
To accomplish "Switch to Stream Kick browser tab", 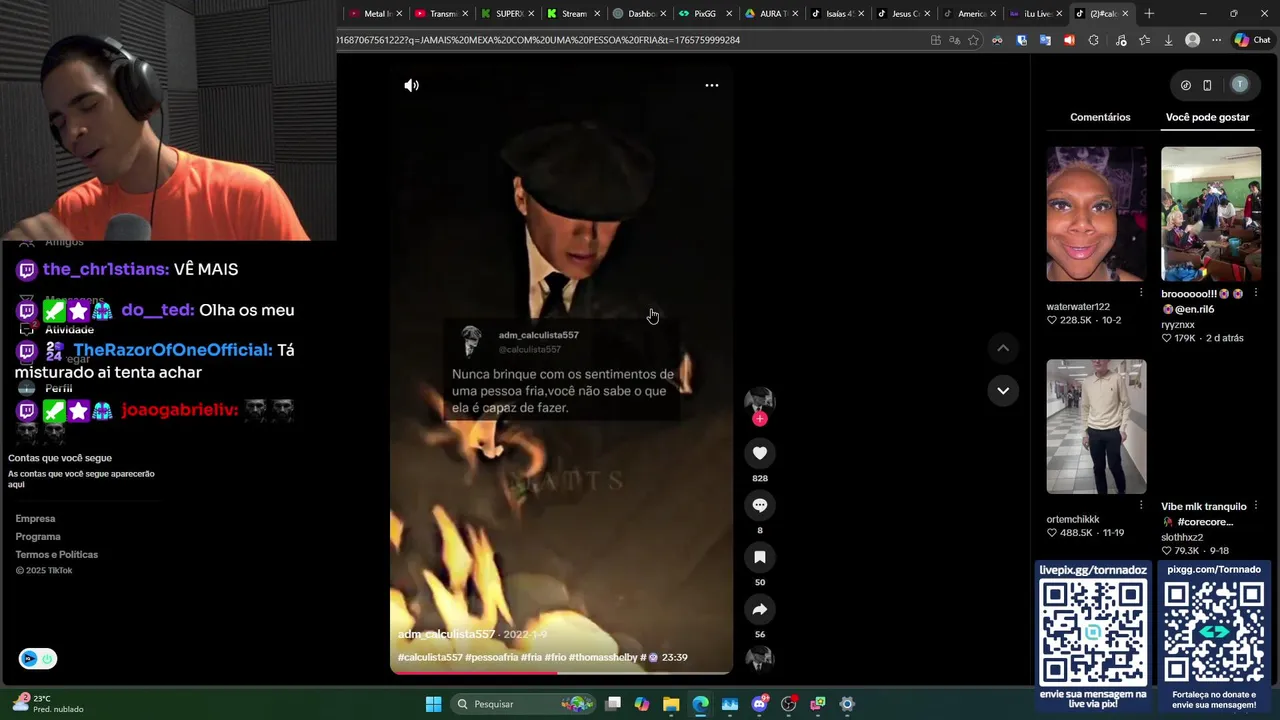I will (573, 13).
